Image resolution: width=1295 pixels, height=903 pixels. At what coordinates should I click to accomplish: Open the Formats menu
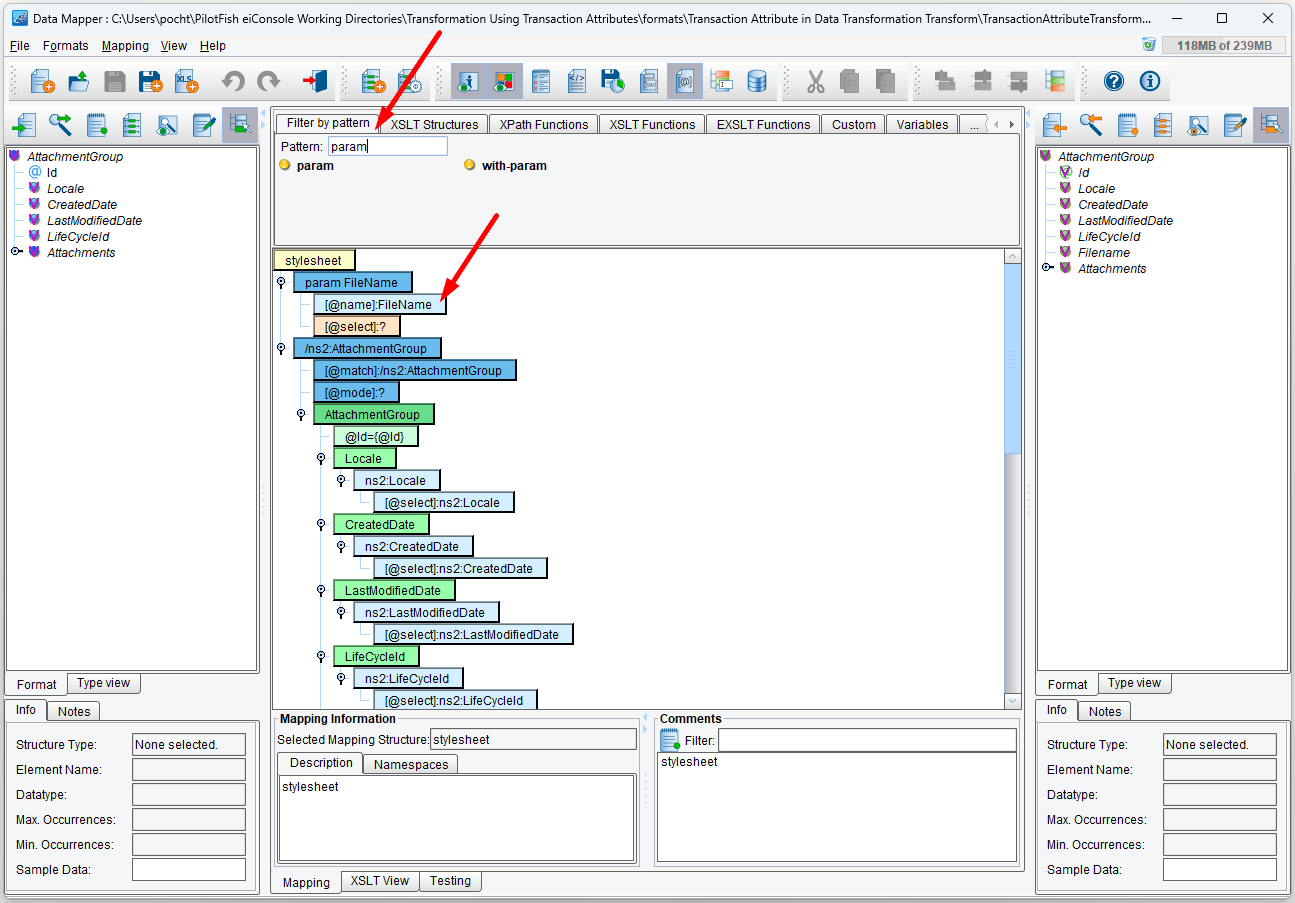click(x=65, y=46)
